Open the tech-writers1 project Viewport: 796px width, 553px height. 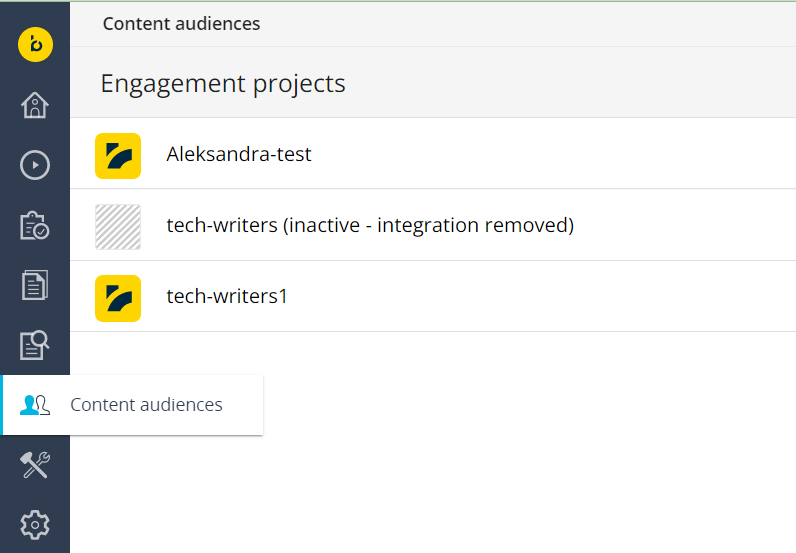pyautogui.click(x=433, y=297)
